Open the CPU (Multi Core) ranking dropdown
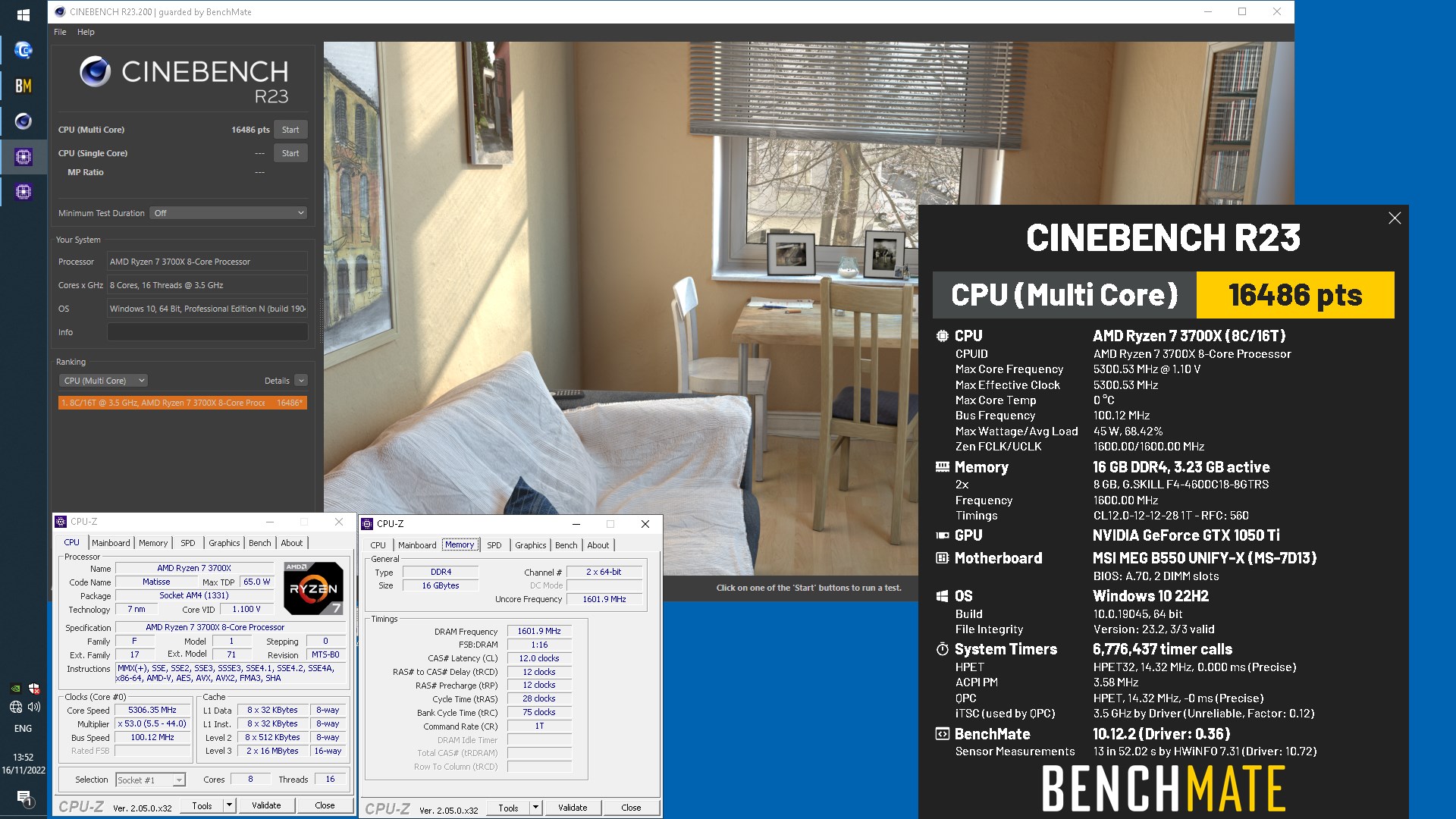 point(102,381)
